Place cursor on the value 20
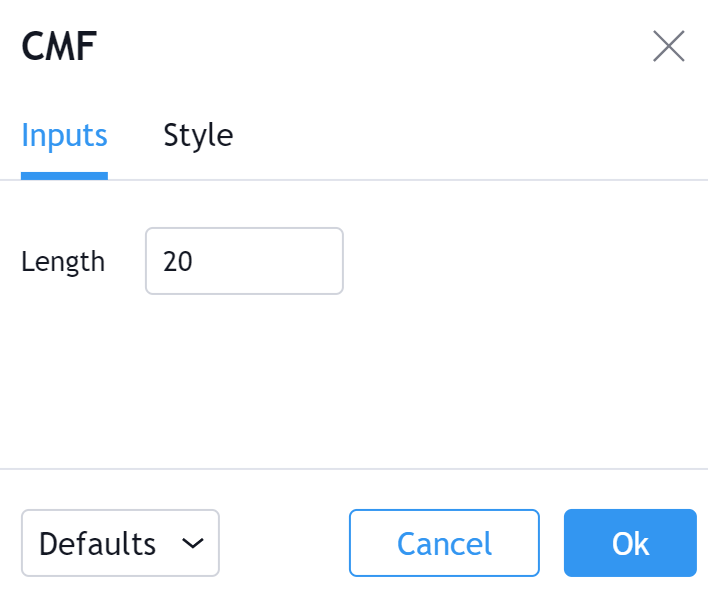The width and height of the screenshot is (708, 598). pos(178,262)
